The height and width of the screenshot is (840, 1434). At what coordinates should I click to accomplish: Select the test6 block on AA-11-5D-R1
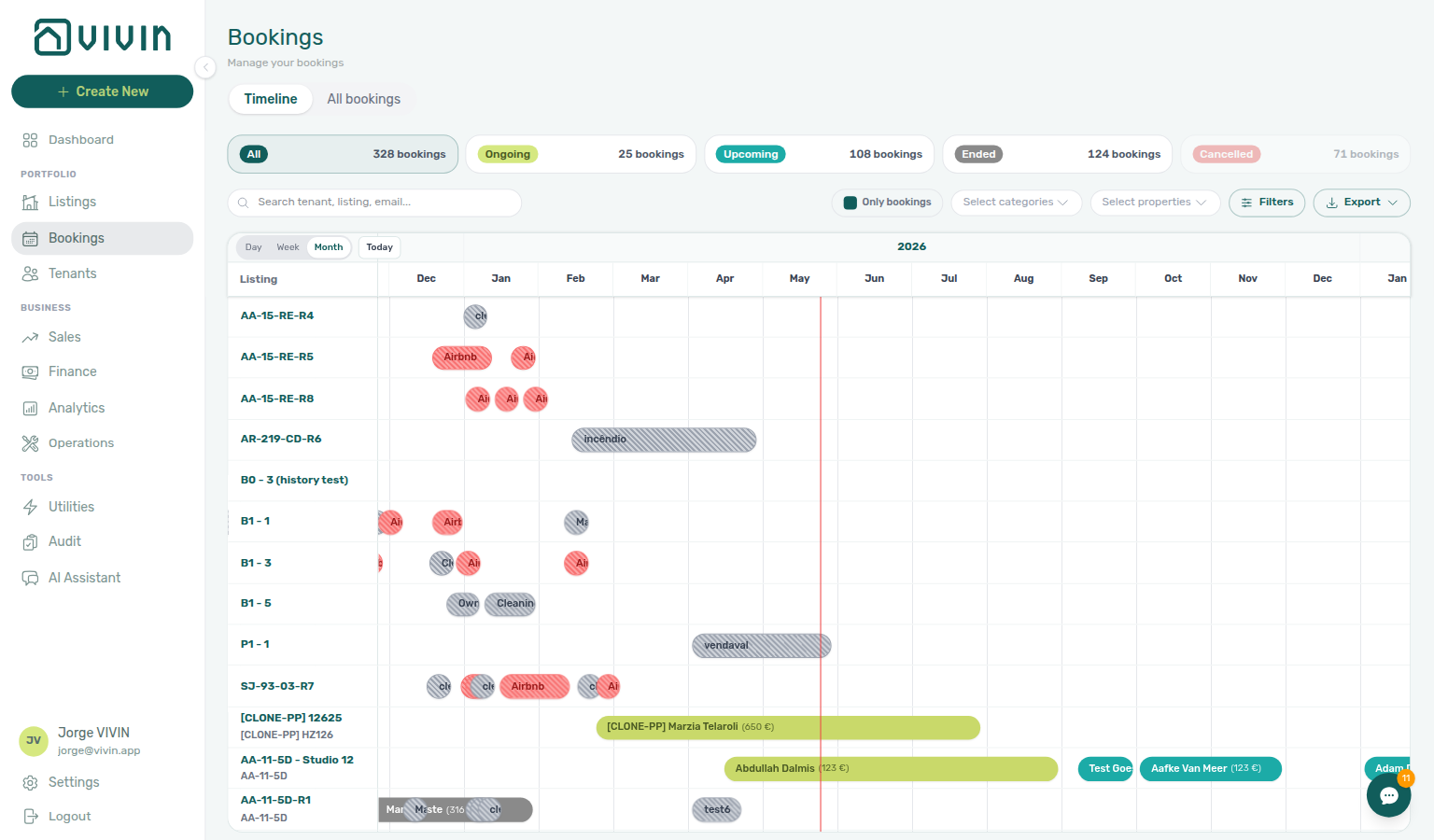click(716, 810)
